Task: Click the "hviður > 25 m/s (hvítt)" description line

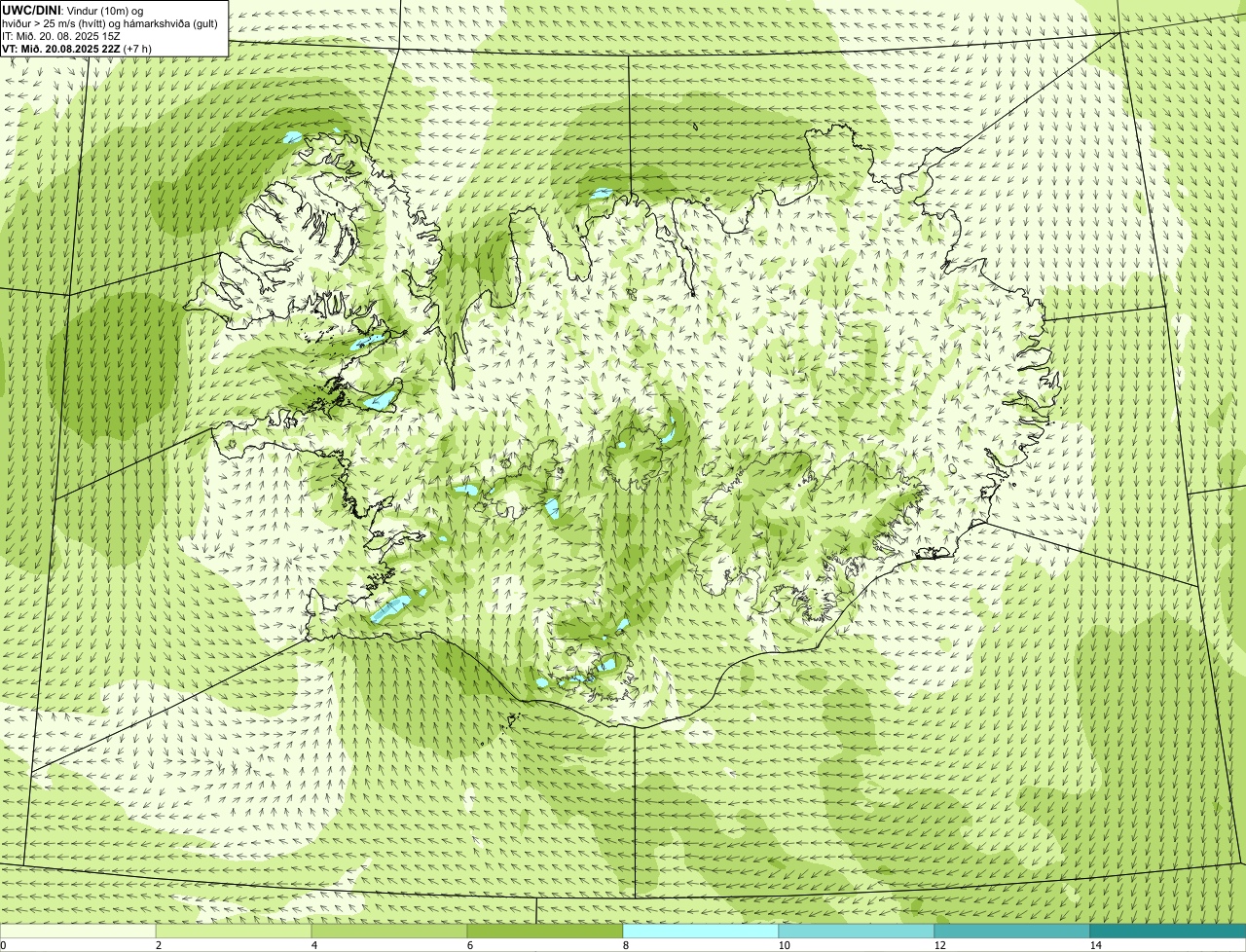Action: [x=110, y=22]
